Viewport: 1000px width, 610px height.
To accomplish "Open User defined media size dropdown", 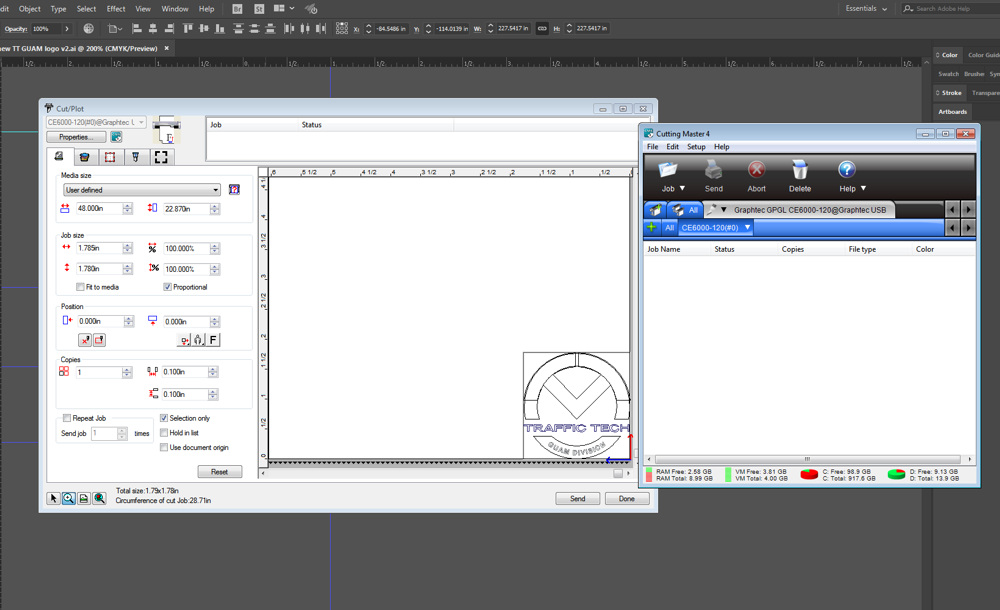I will pyautogui.click(x=142, y=190).
